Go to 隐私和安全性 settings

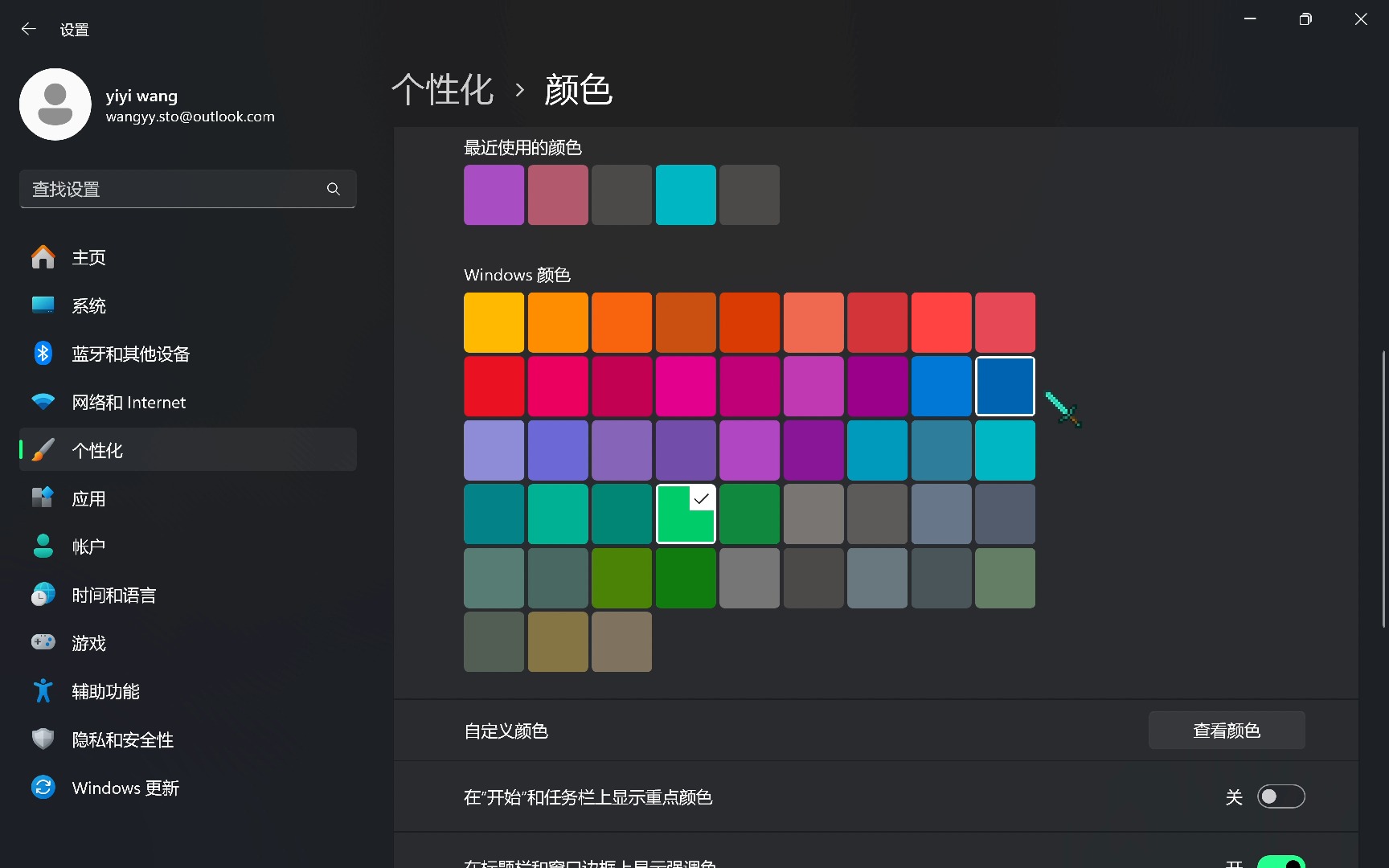point(188,739)
